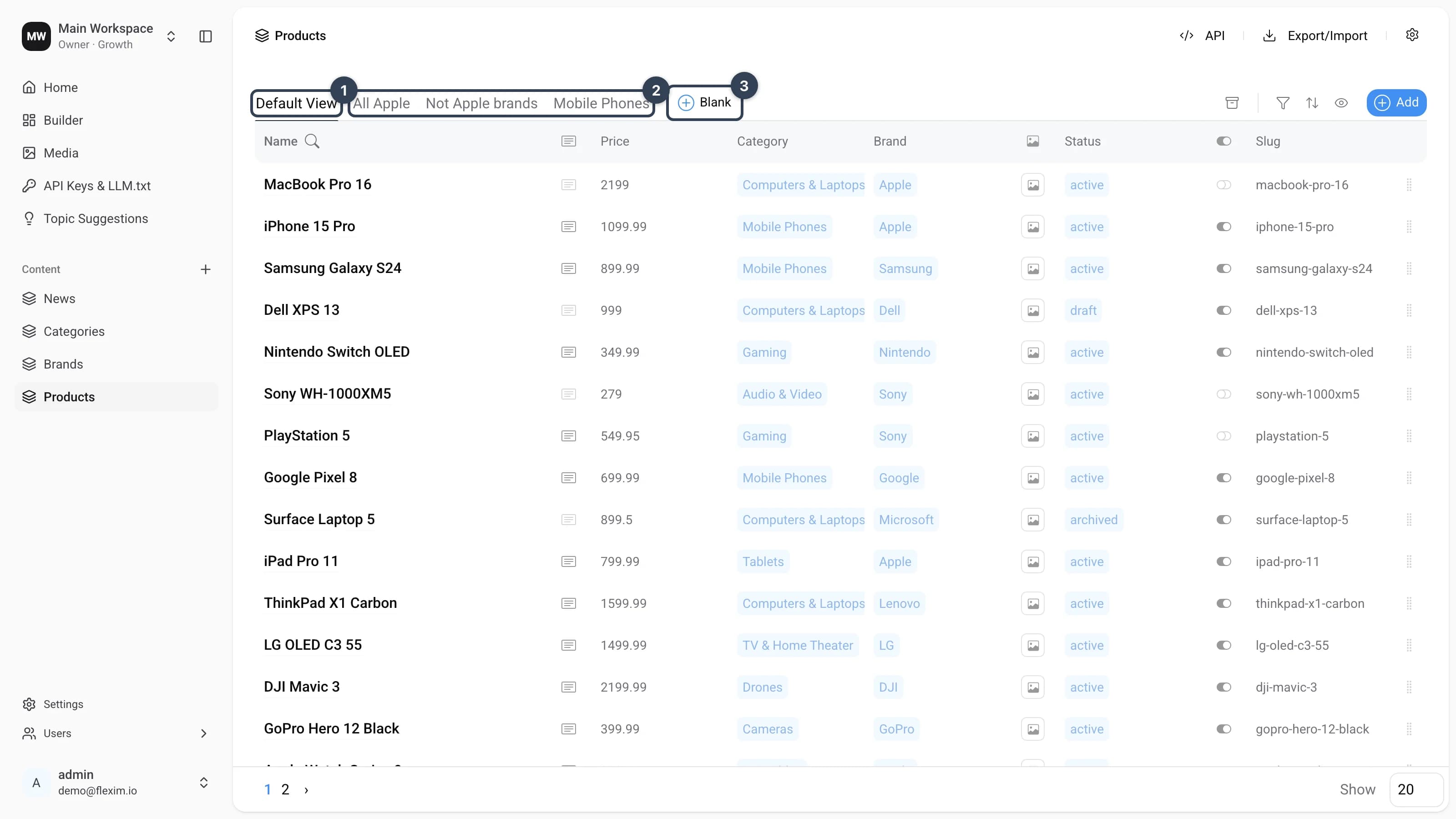Expand the Main Workspace switcher
Viewport: 1456px width, 819px height.
171,36
